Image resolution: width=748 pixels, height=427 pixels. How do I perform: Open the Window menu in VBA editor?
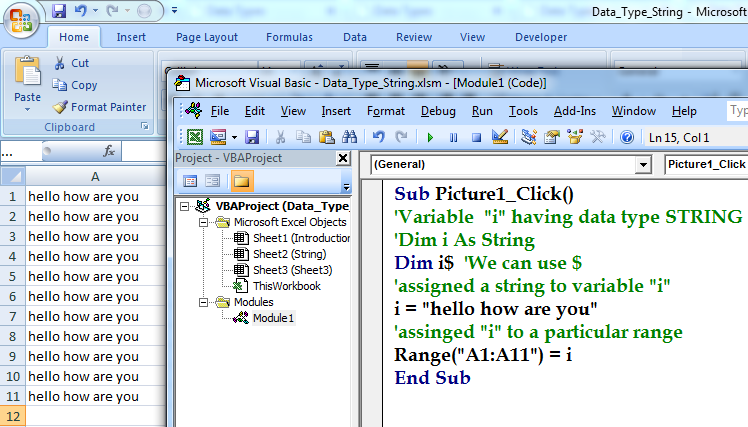pos(634,111)
